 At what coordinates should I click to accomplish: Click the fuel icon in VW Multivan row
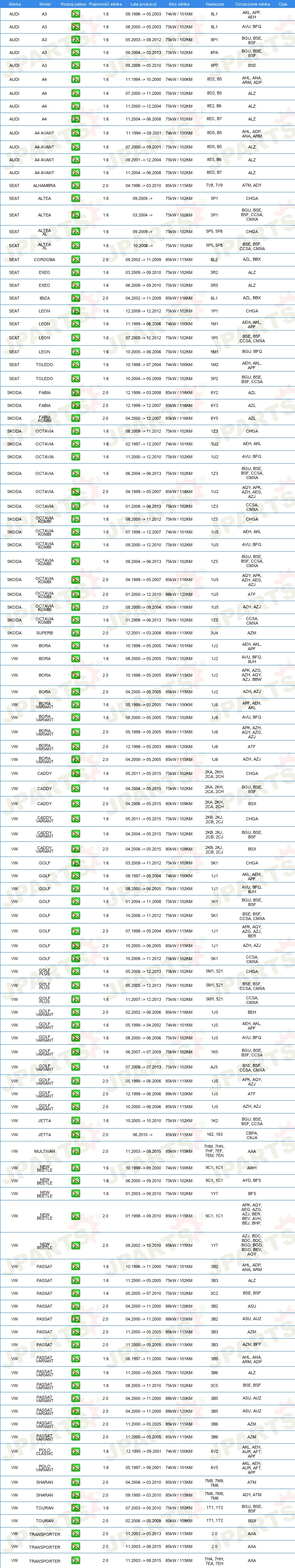pyautogui.click(x=75, y=1151)
